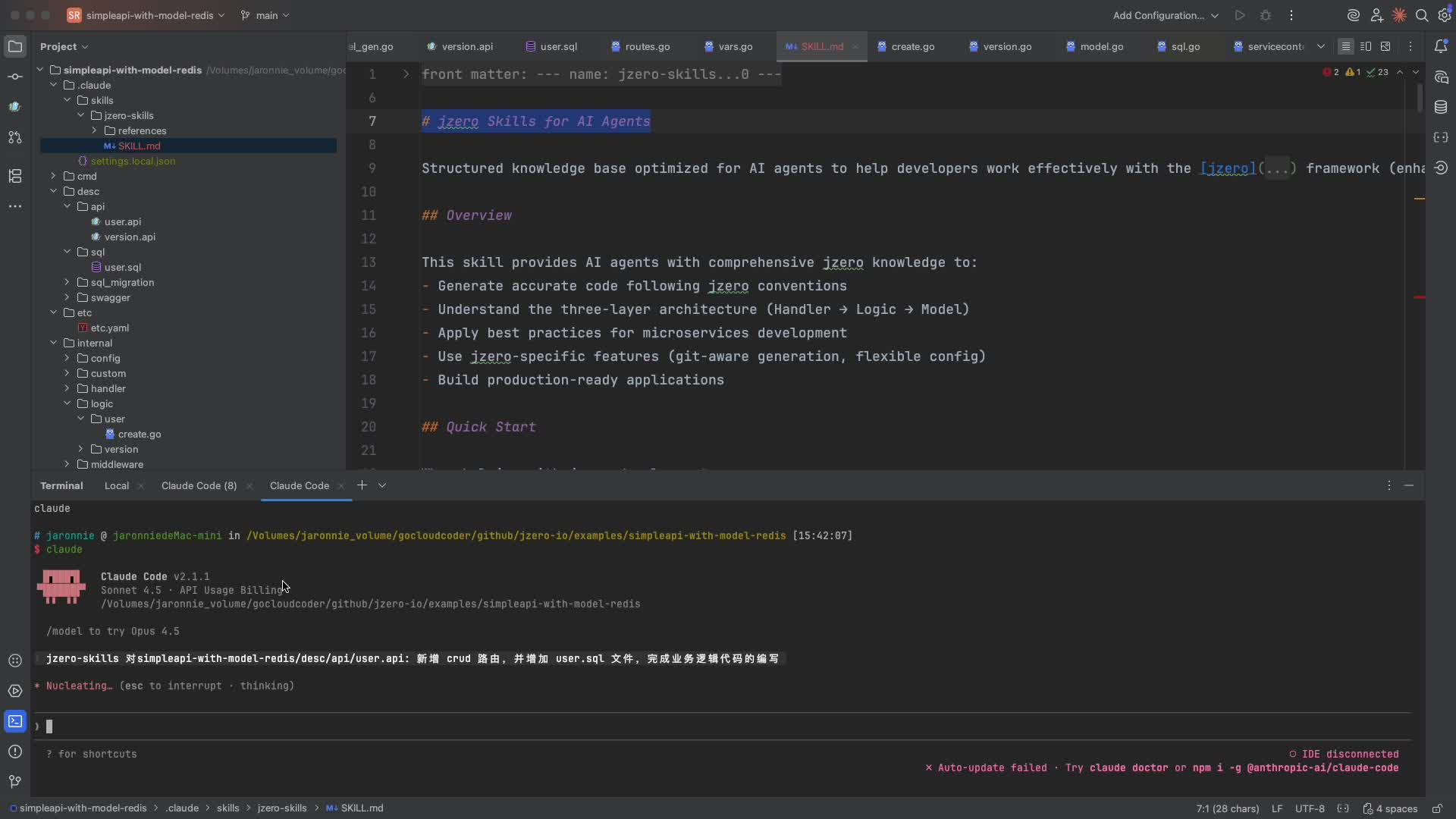Viewport: 1456px width, 819px height.
Task: Expand the folded front matter on line 1
Action: tap(406, 74)
